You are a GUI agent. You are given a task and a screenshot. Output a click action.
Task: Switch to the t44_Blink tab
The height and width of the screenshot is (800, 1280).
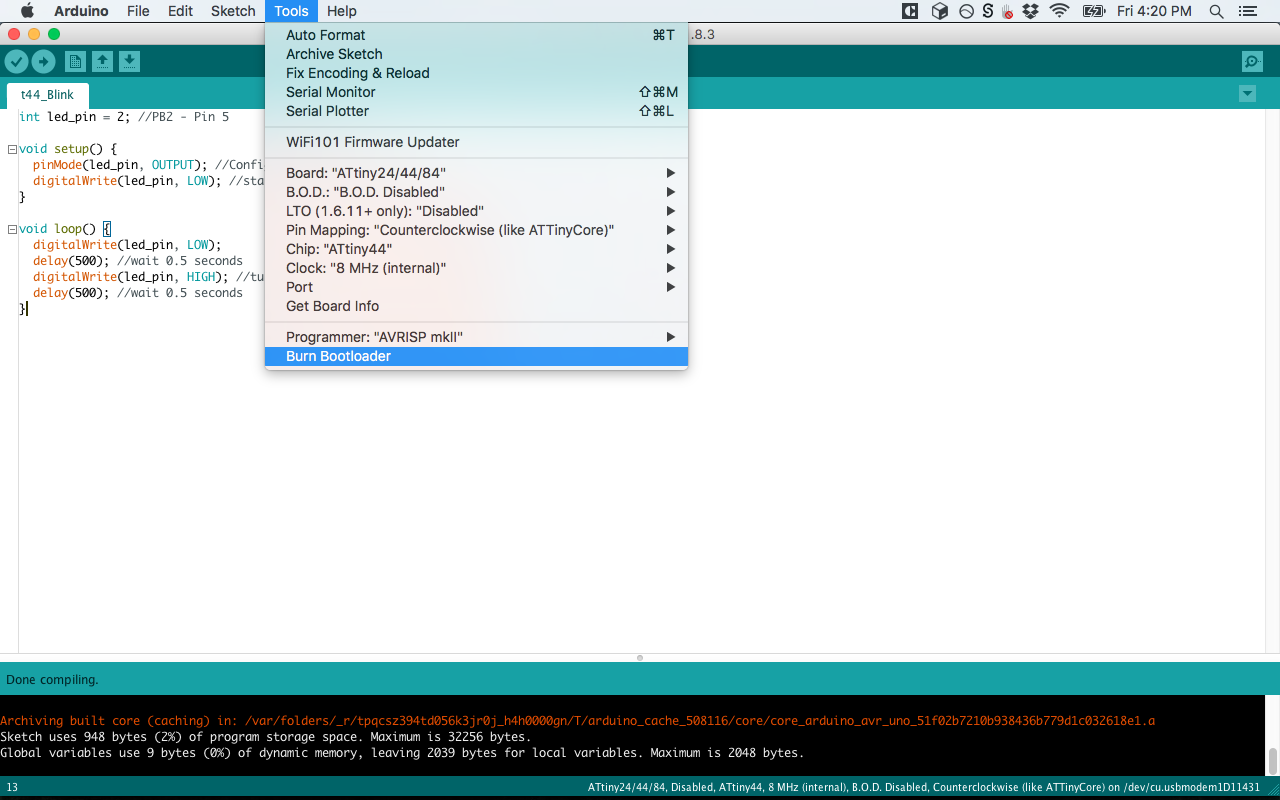point(47,95)
